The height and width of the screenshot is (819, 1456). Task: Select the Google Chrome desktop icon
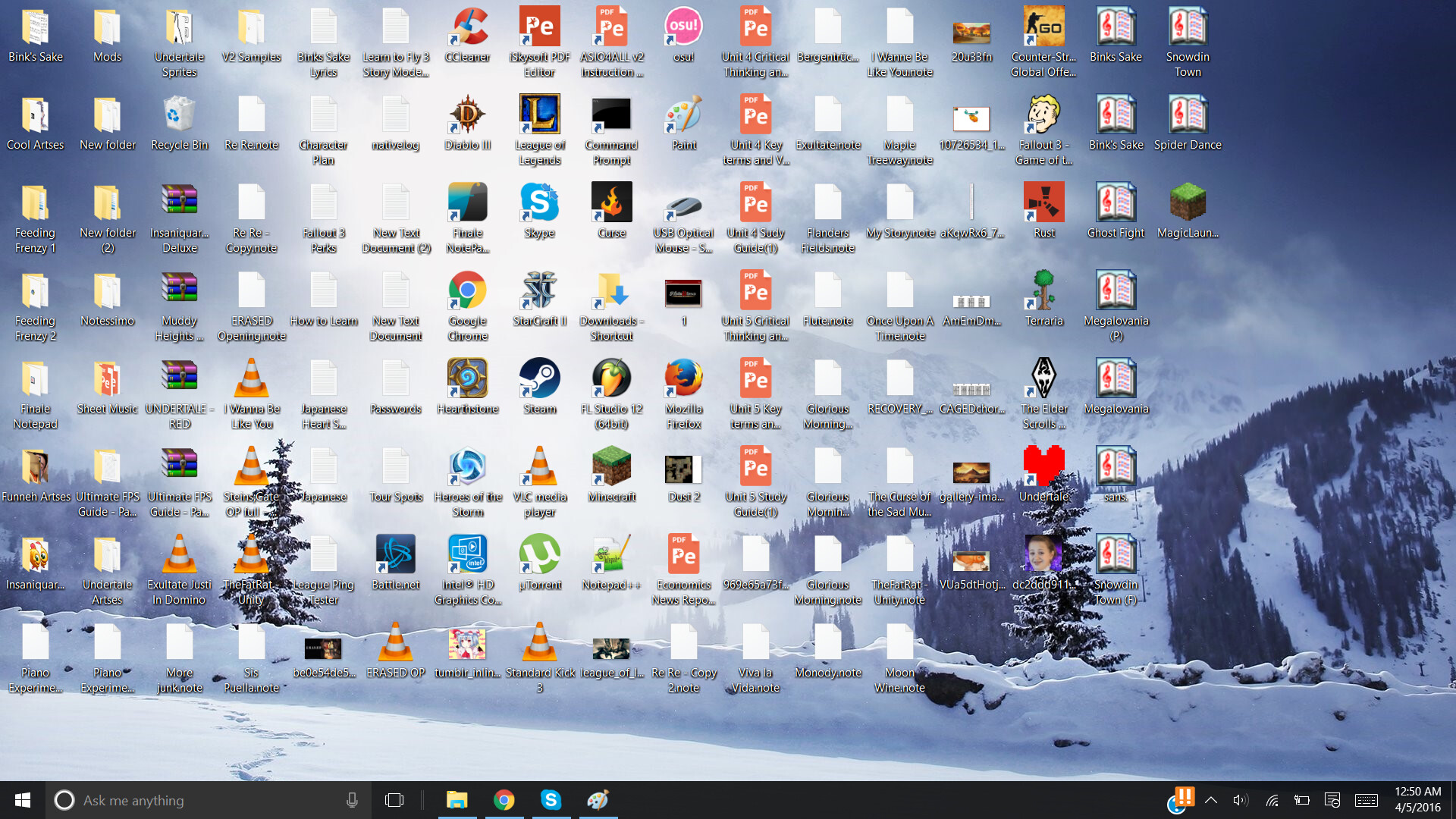467,290
